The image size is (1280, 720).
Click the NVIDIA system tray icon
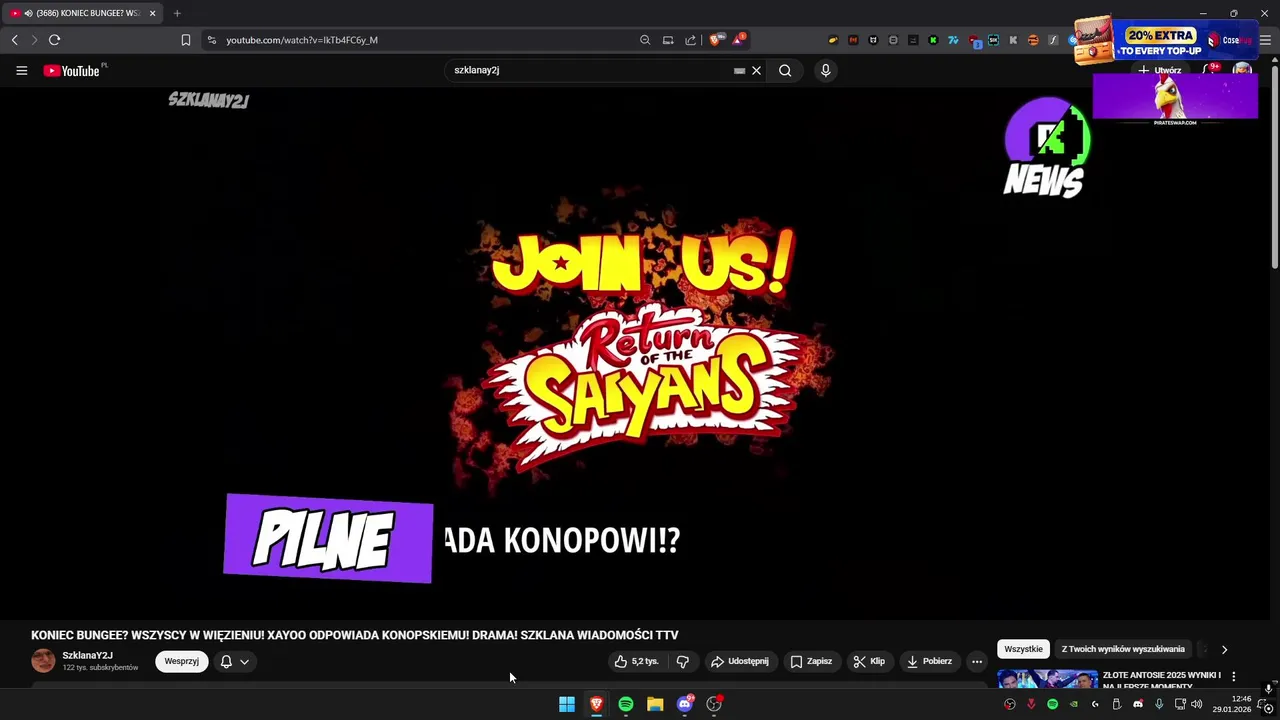tap(1074, 704)
